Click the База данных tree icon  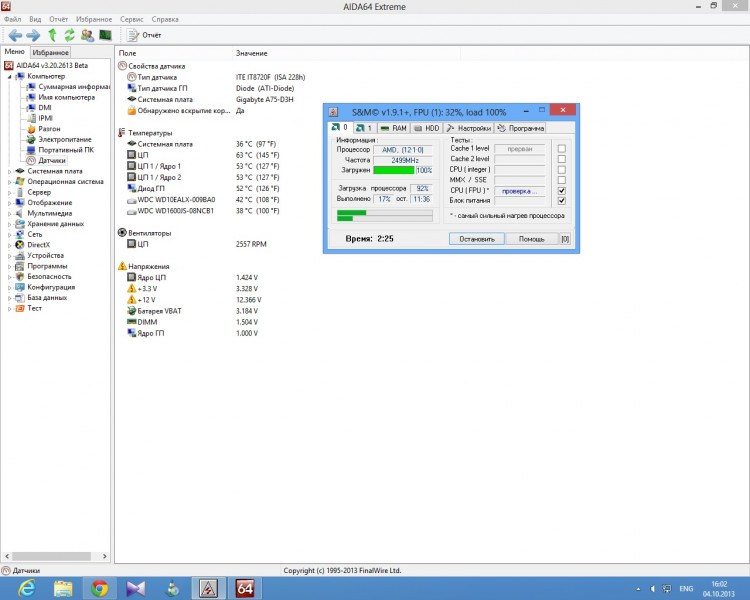(20, 298)
